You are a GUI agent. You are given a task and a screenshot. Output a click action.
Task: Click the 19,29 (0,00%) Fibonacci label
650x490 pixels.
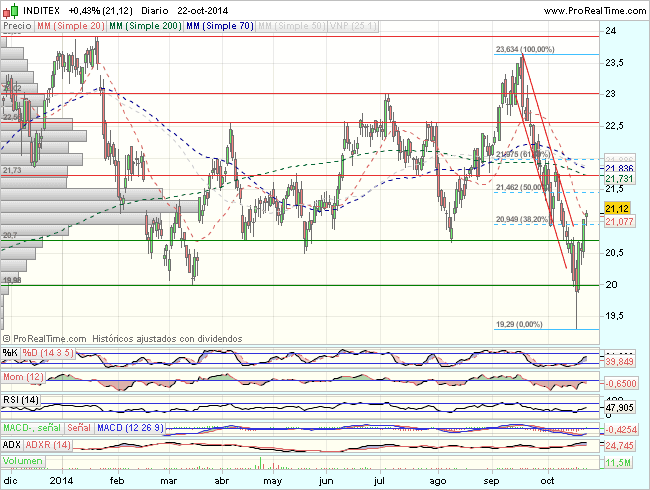519,324
